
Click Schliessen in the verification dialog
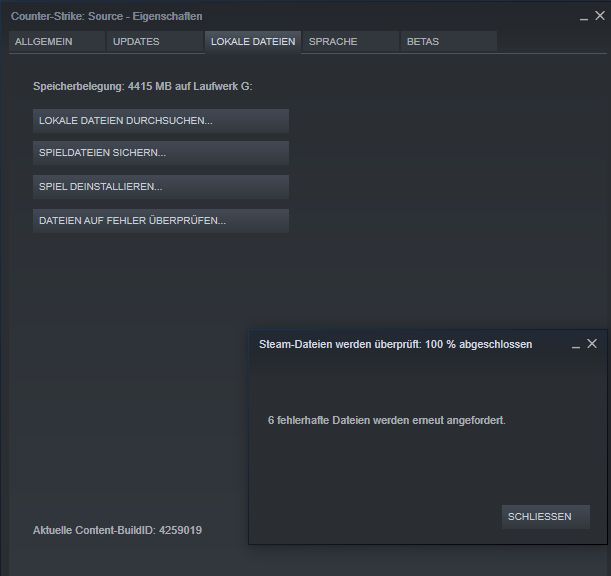tap(546, 517)
